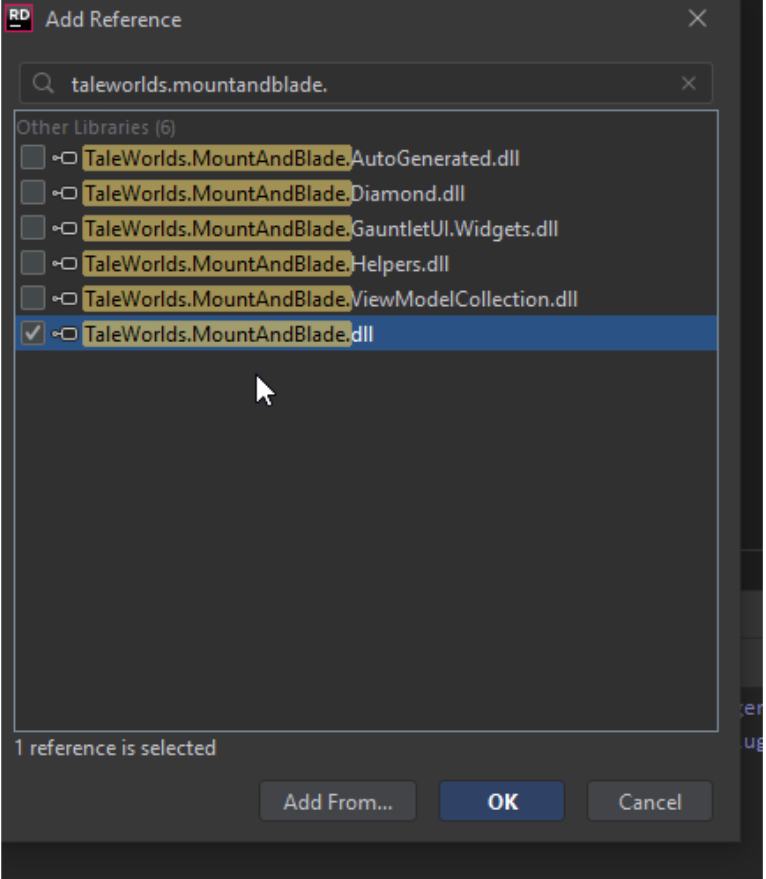Screen dimensions: 766x879
Task: Click the Rider RD logo icon
Action: click(19, 18)
